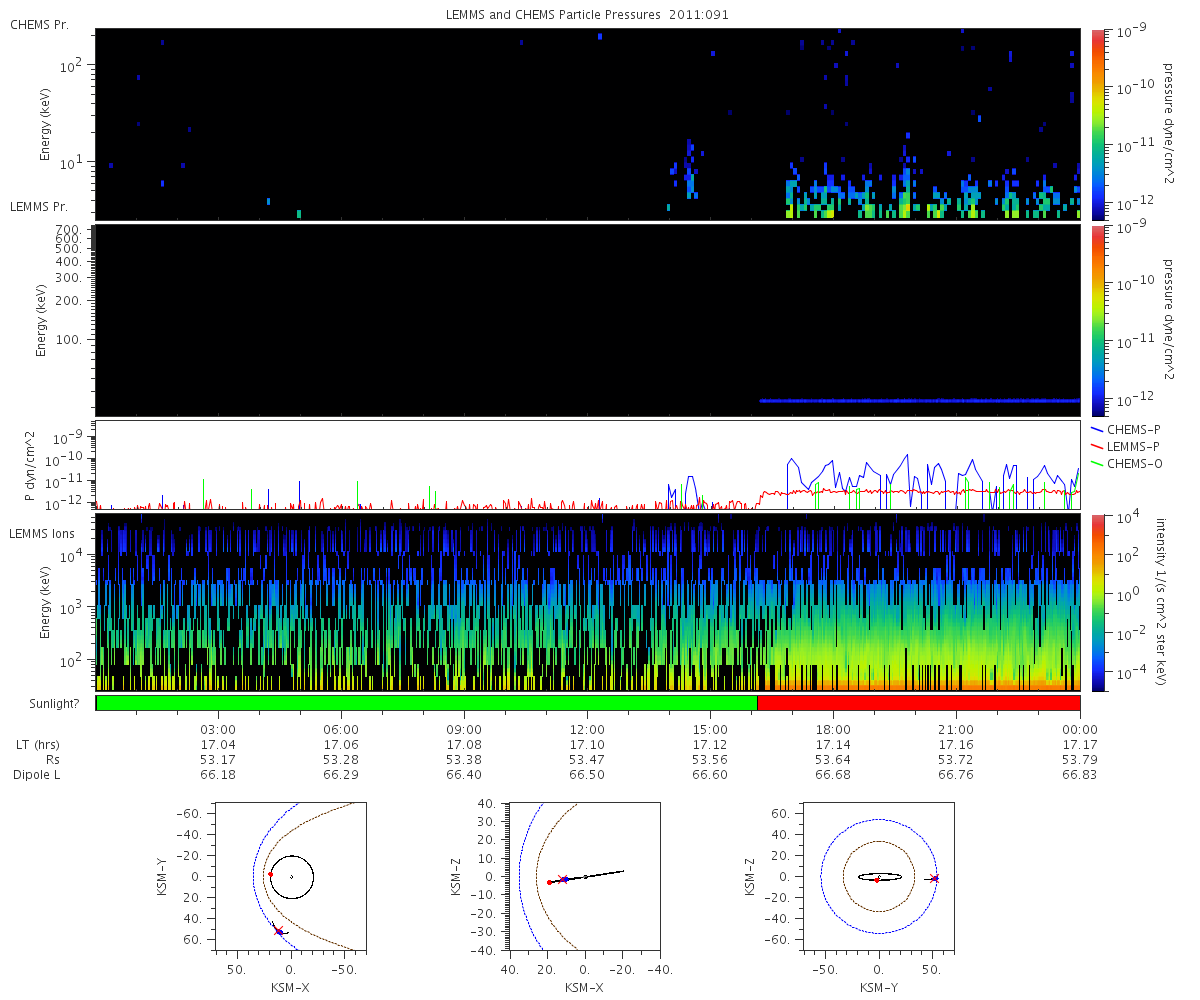Click the blue LEMMS pressure line in second panel
Viewport: 1200px width, 1000px height.
[919, 400]
